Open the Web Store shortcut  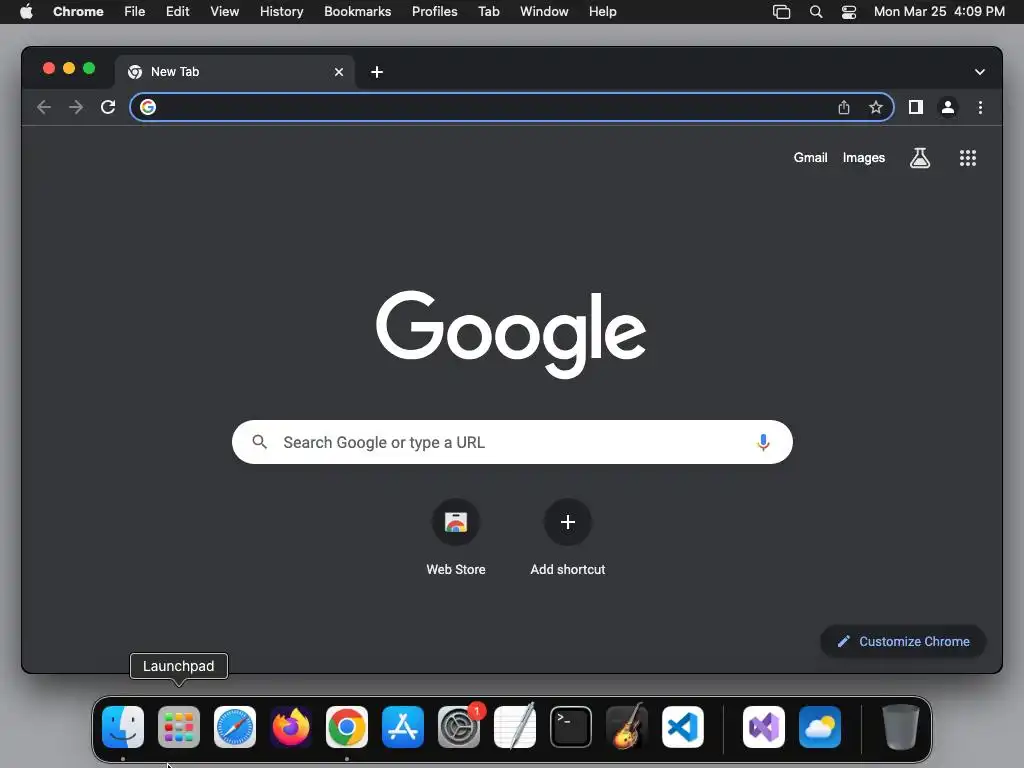(456, 537)
